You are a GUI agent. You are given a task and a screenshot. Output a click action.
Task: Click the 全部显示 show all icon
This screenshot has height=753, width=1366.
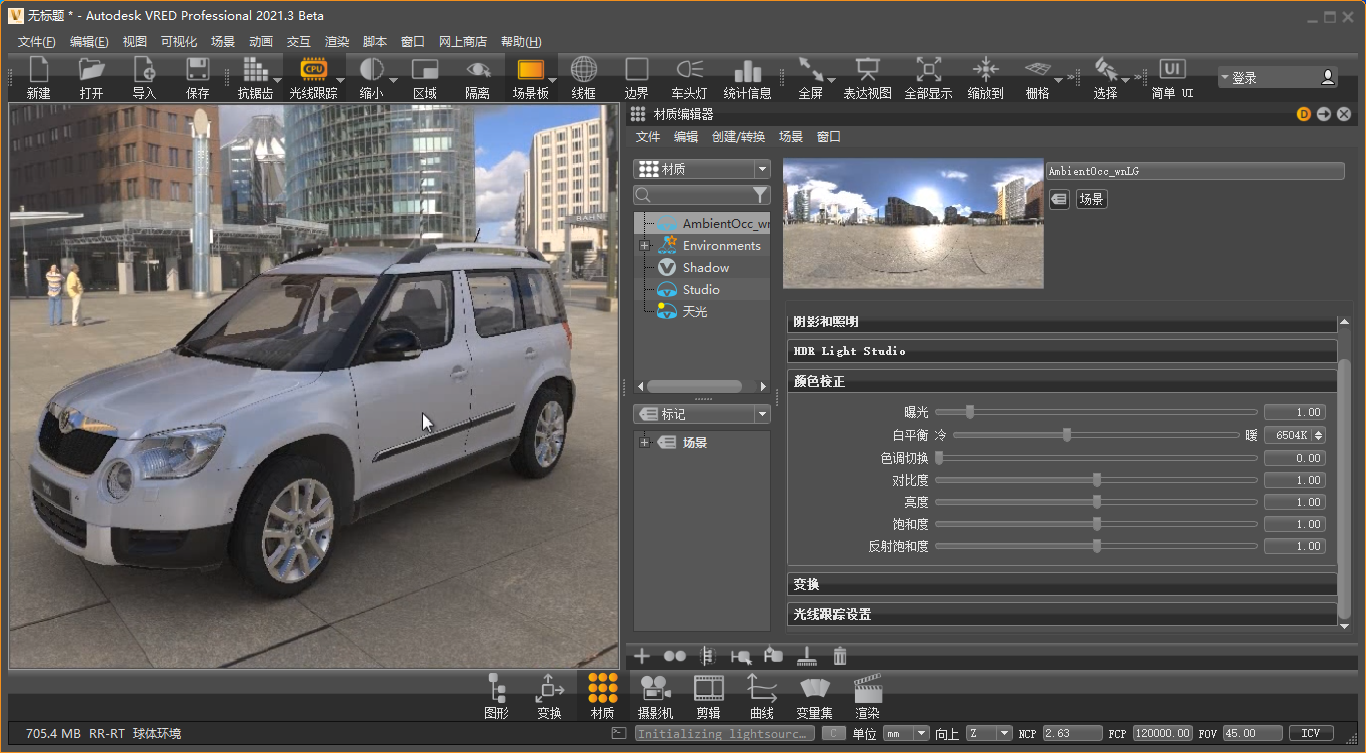[x=928, y=78]
